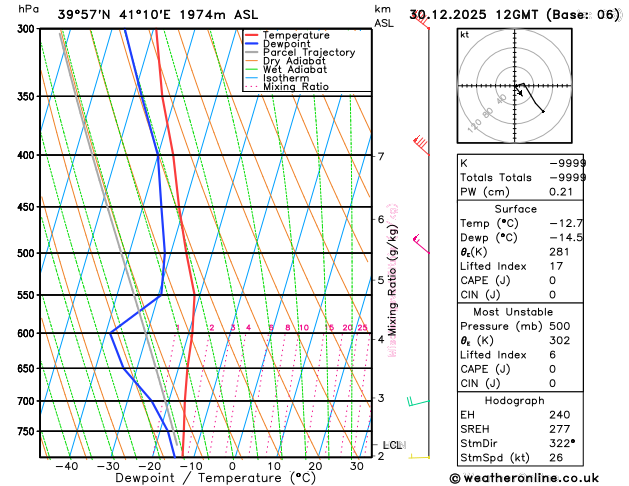629x486 pixels.
Task: Click the red wind barb at 400 hPa
Action: click(x=421, y=145)
